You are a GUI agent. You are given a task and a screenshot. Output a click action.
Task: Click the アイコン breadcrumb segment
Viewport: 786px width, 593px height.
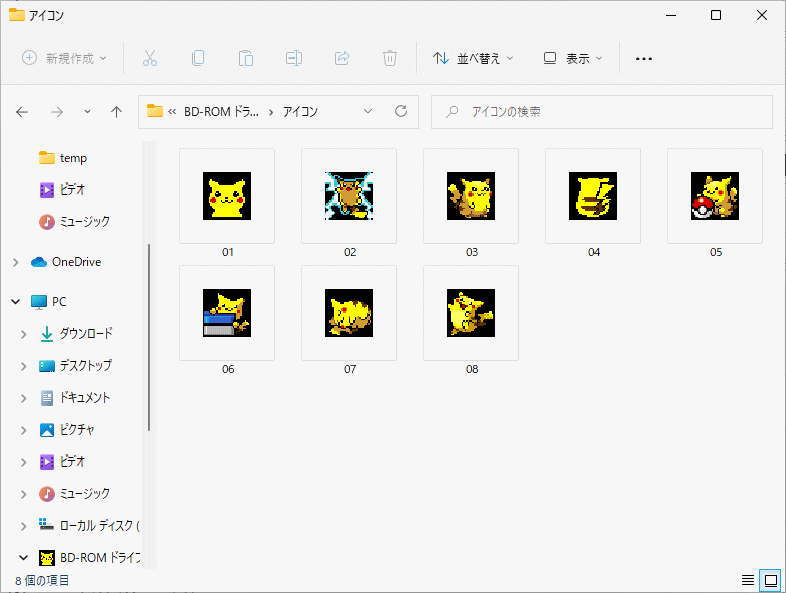(x=300, y=111)
